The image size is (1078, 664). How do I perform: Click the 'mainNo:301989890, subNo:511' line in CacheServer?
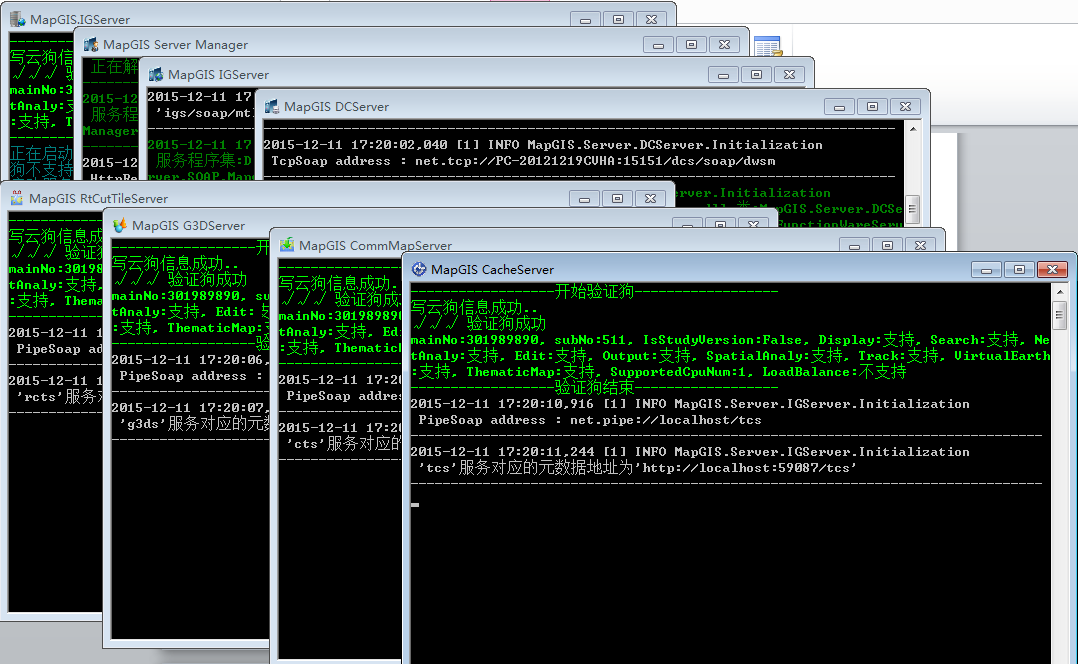[730, 340]
